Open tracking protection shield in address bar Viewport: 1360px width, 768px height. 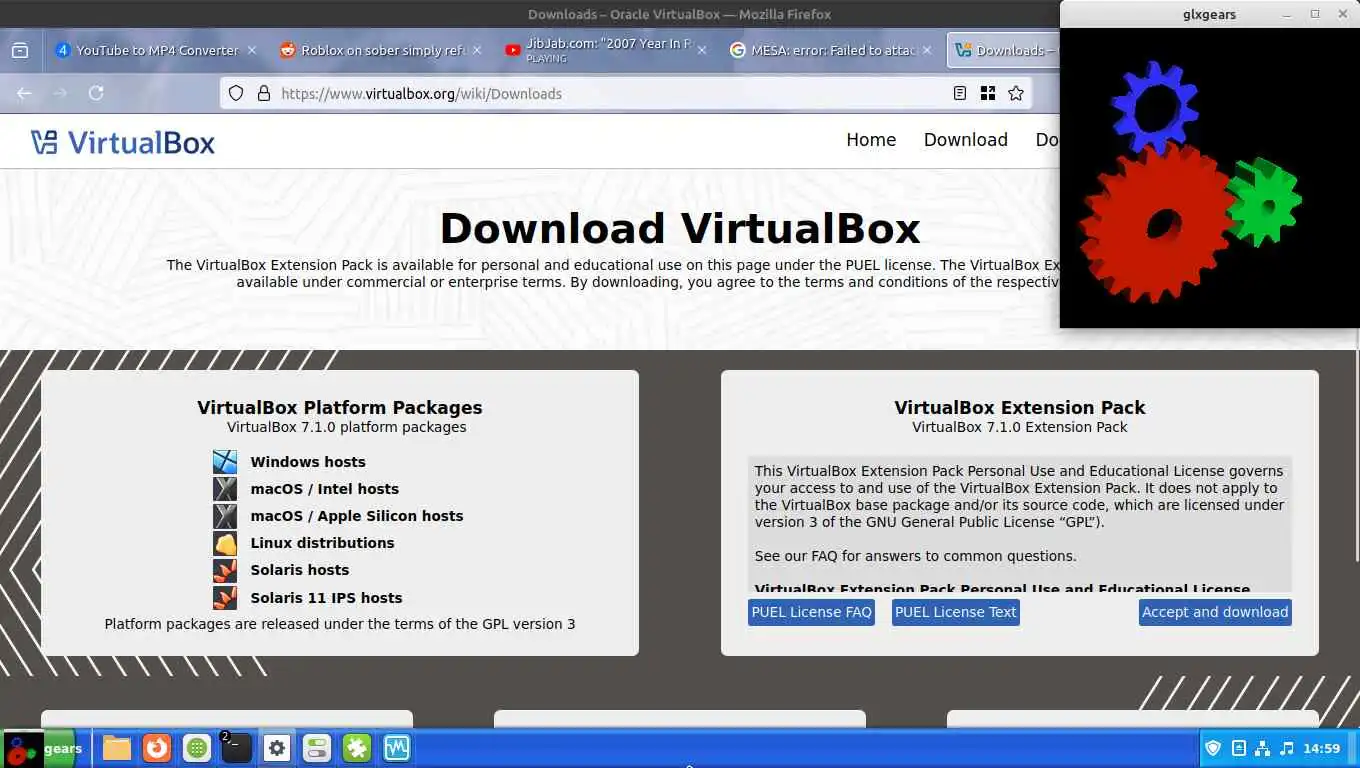click(236, 93)
